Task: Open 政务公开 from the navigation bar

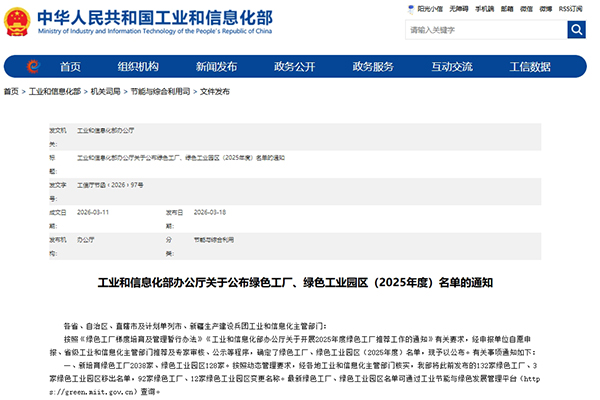Action: click(294, 67)
